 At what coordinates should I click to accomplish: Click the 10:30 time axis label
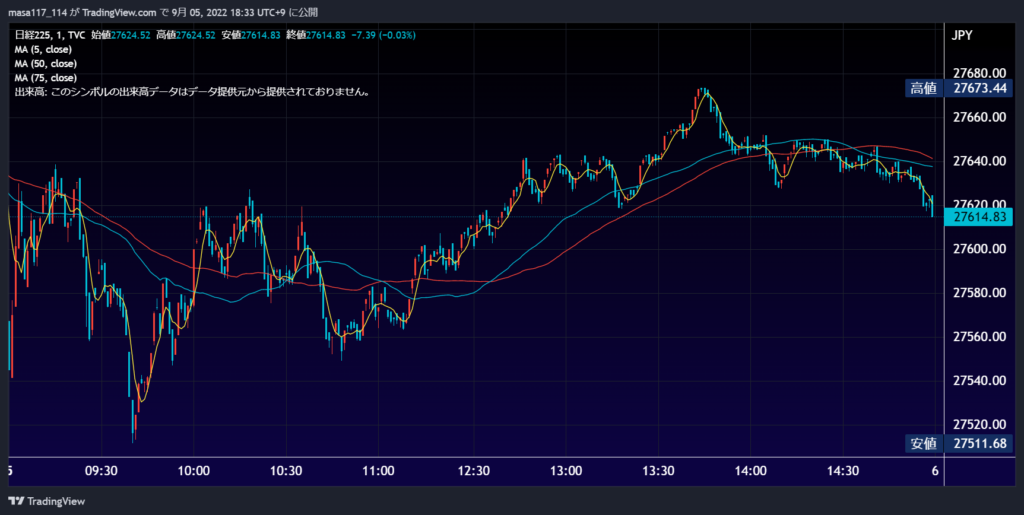286,471
